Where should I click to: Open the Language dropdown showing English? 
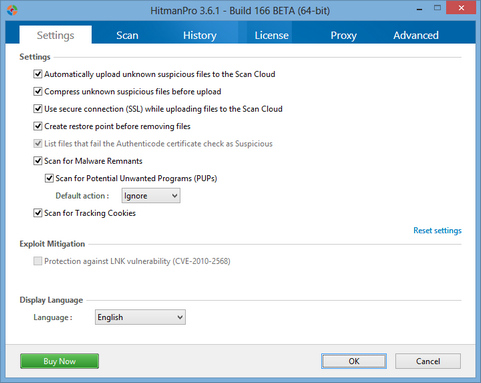tap(140, 317)
